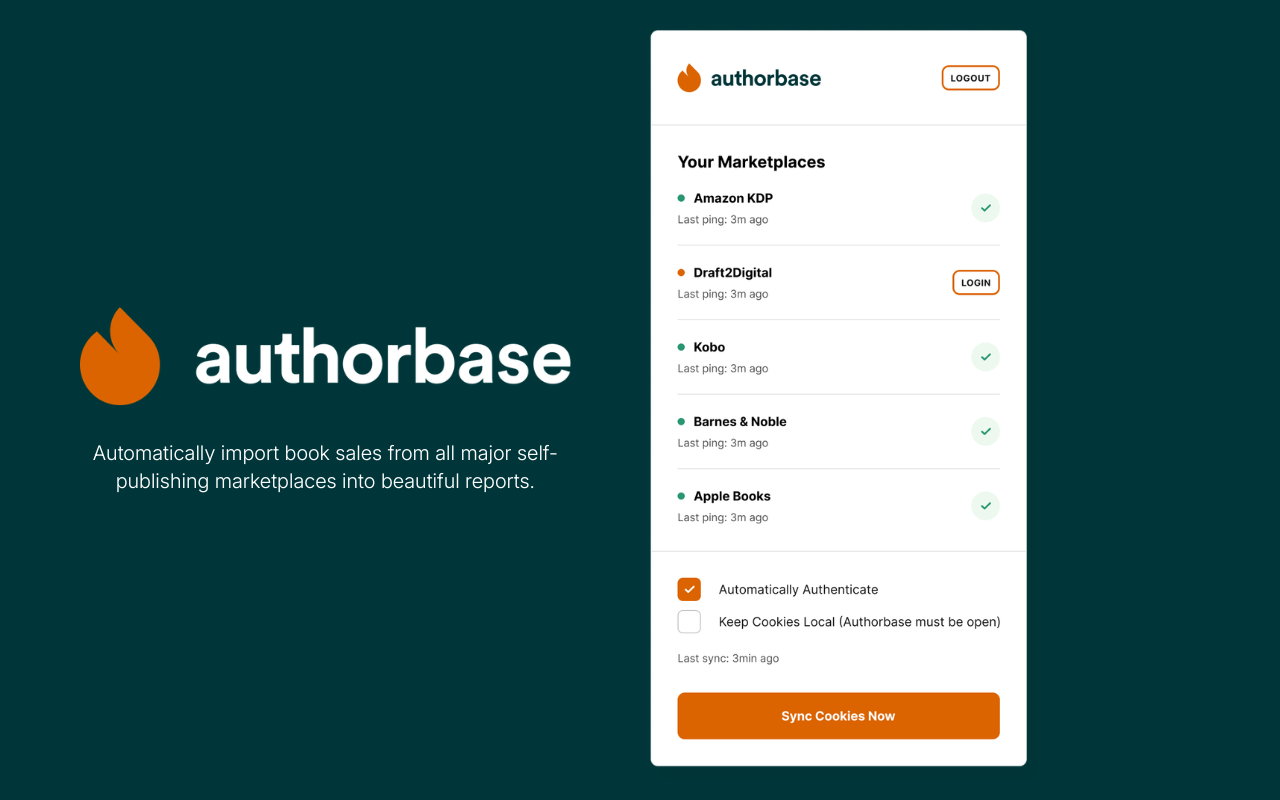1280x800 pixels.
Task: Click the Keep Cookies Local label text
Action: [x=859, y=622]
